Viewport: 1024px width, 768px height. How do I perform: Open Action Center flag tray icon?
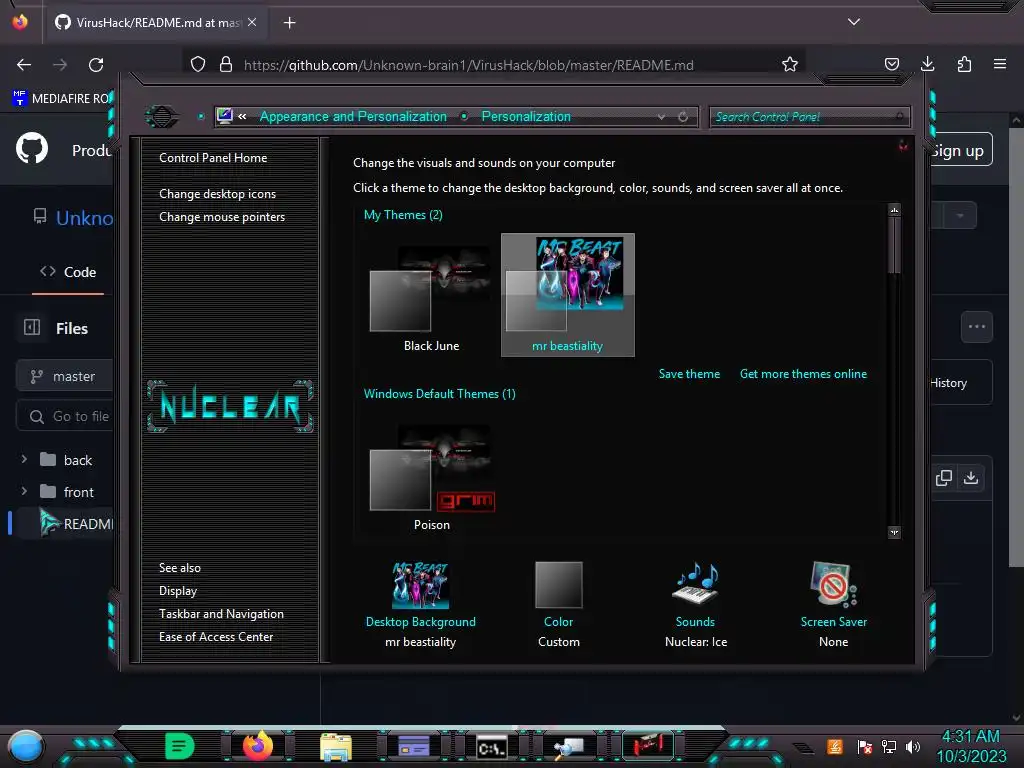[x=864, y=746]
